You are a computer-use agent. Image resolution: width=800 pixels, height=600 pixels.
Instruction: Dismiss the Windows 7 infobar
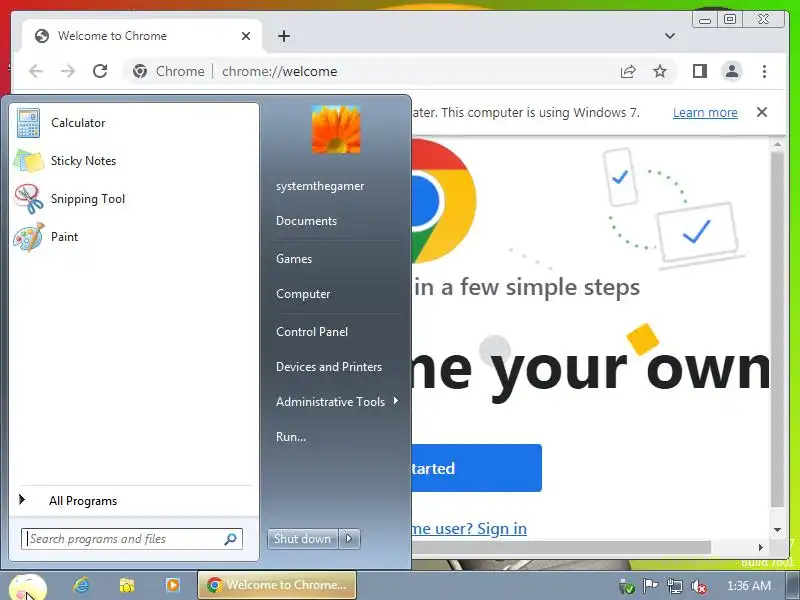(762, 112)
